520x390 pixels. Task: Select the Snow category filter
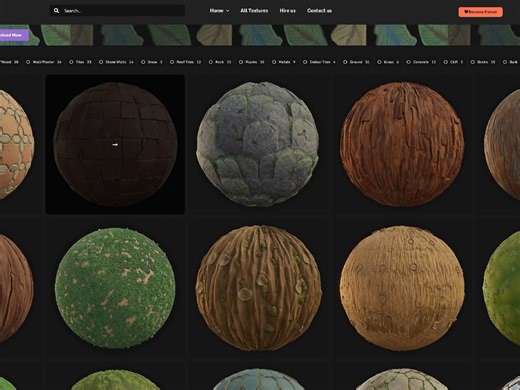click(x=152, y=62)
